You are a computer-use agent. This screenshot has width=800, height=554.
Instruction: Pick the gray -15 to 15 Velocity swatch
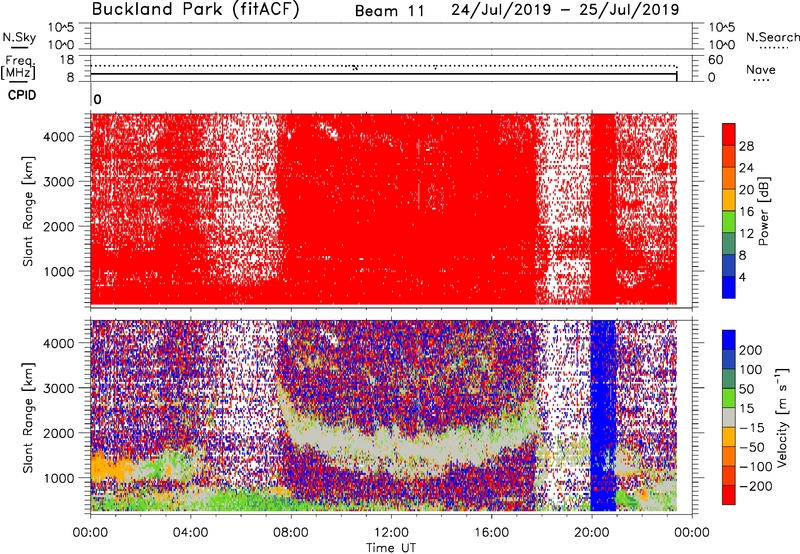[x=729, y=417]
